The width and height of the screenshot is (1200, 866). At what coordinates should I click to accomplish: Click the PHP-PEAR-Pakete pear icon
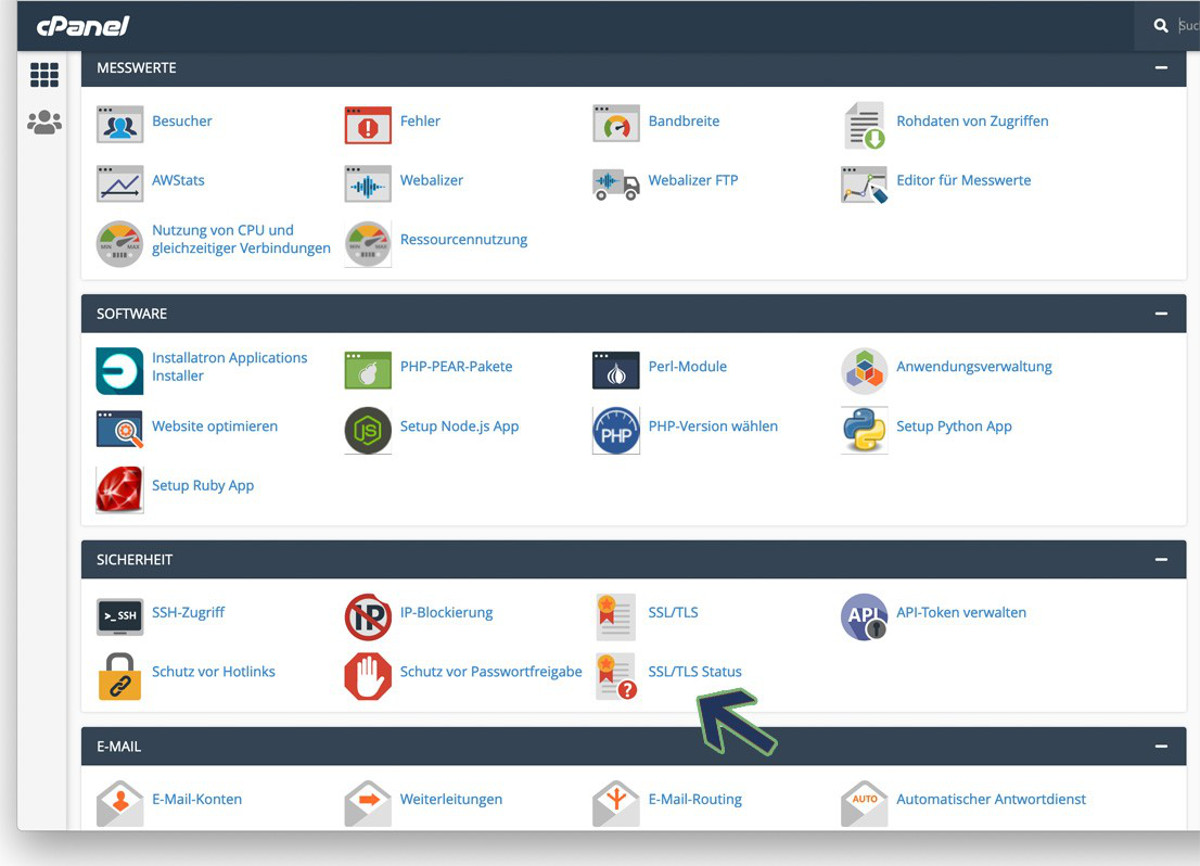(x=368, y=371)
